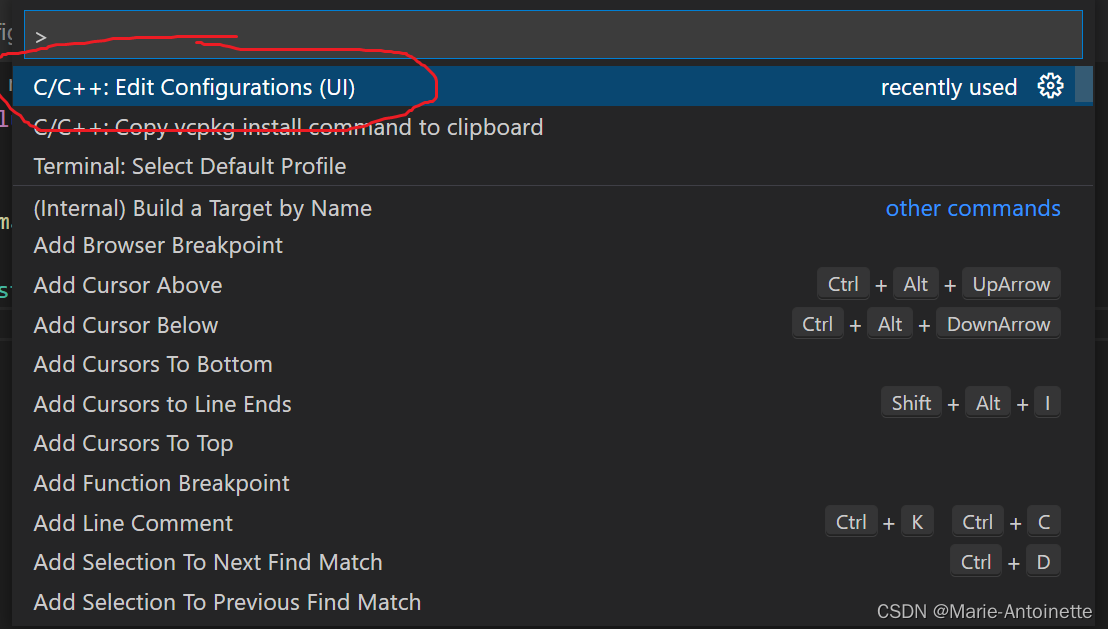Screen dimensions: 1108x629
Task: Select "Add Cursors to Line Ends"
Action: [162, 404]
